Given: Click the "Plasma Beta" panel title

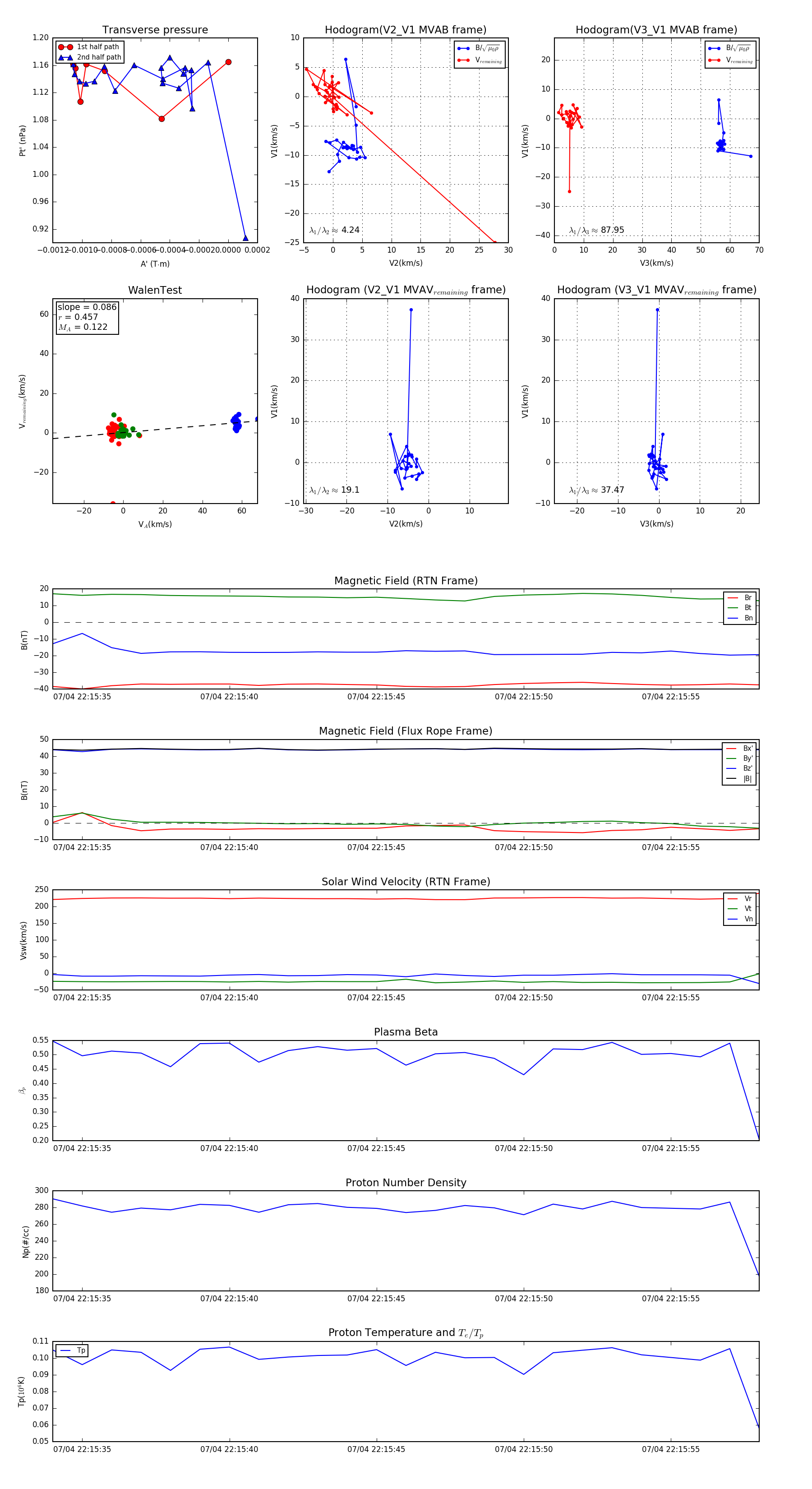Looking at the screenshot, I should click(406, 1032).
